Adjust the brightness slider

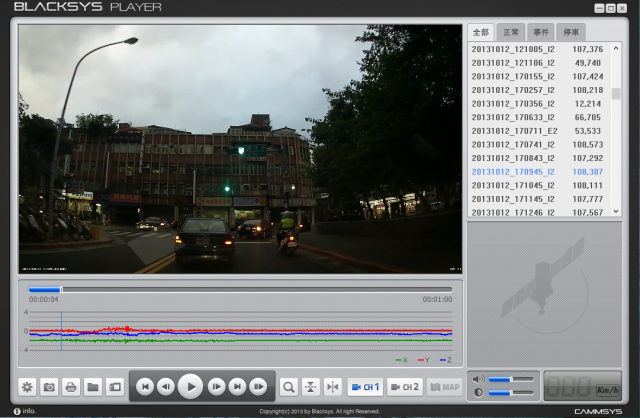[511, 393]
